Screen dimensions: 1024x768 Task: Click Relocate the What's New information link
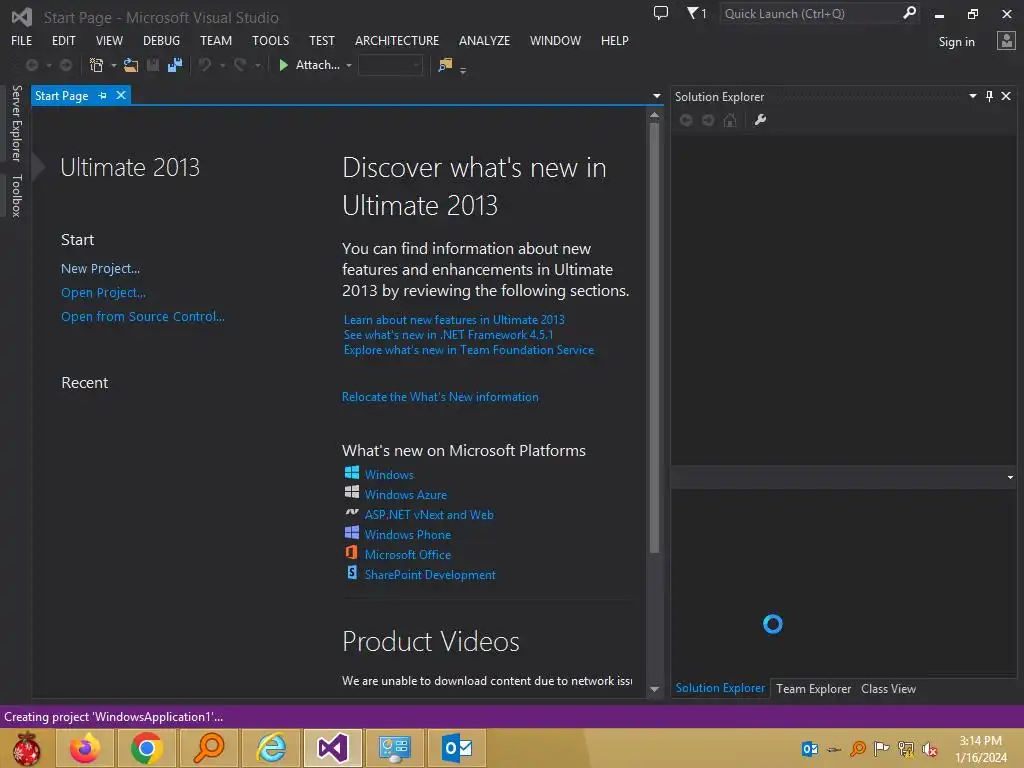(x=440, y=396)
